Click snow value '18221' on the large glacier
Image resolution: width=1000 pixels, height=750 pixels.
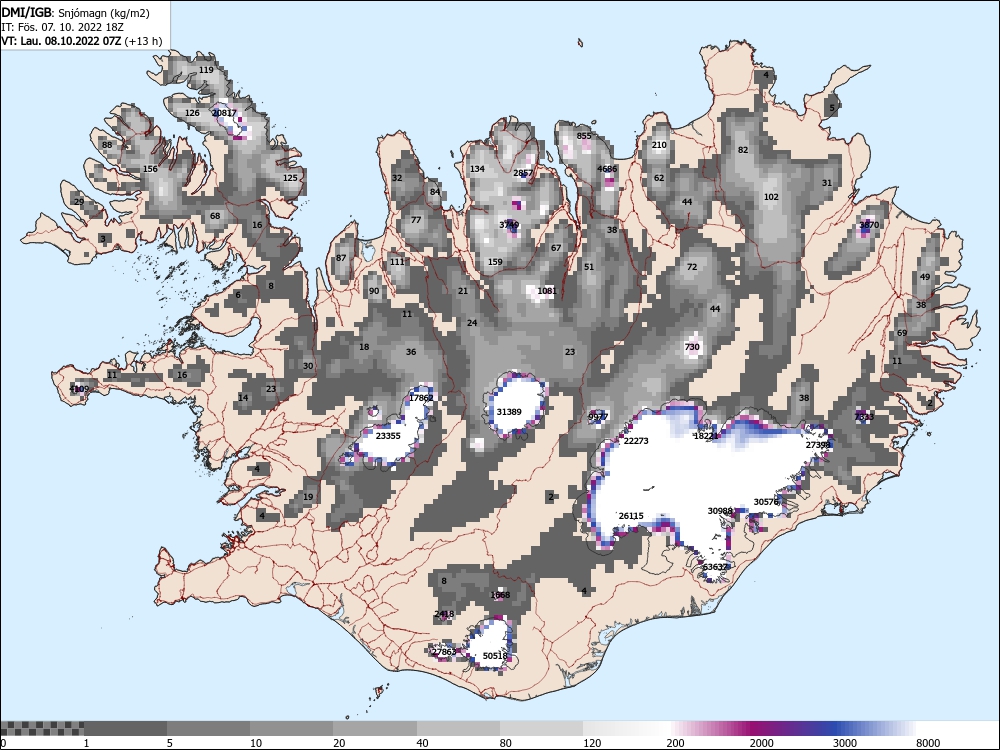click(x=706, y=436)
